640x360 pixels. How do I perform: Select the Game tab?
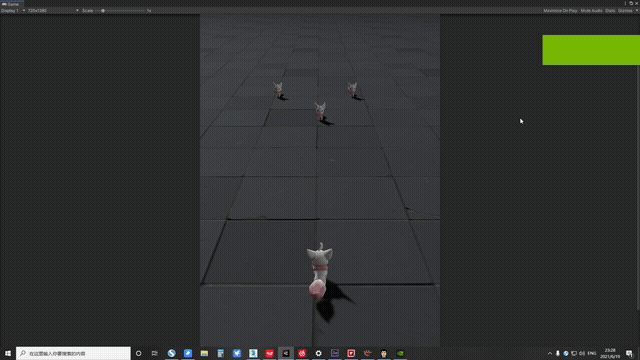11,4
